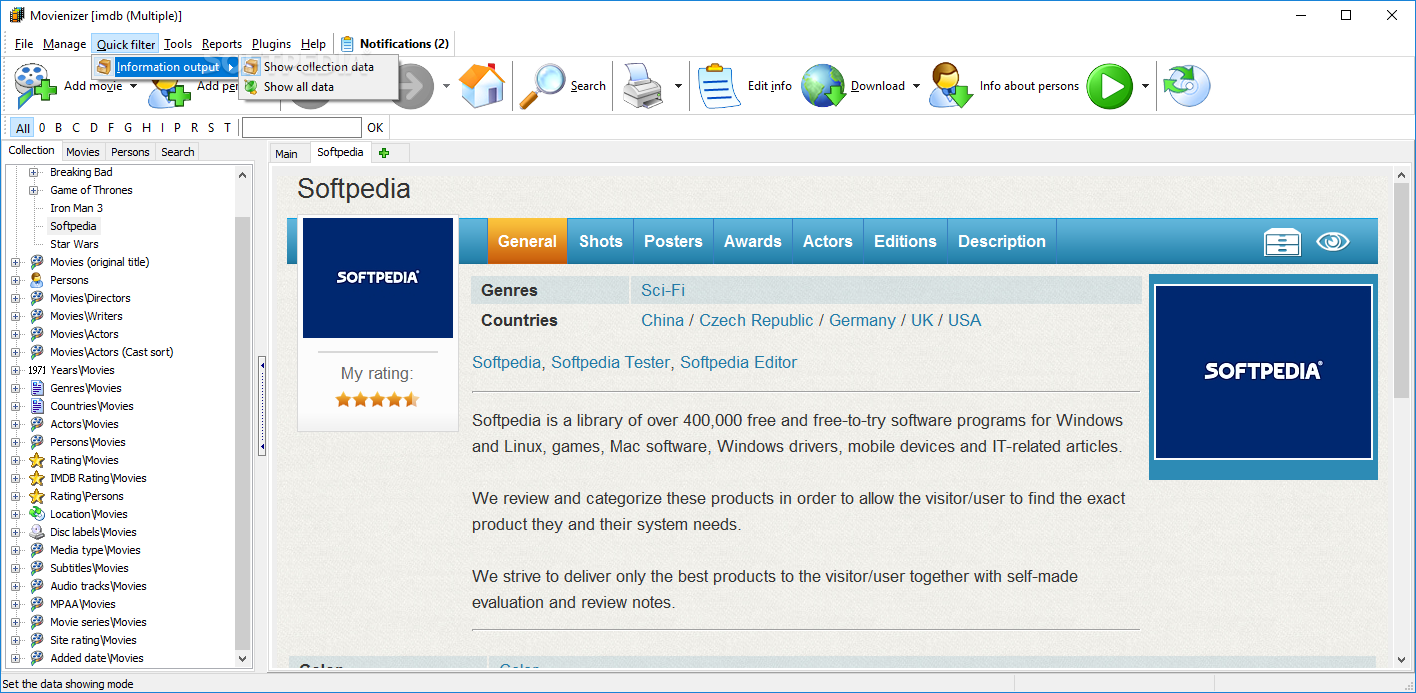The height and width of the screenshot is (693, 1416).
Task: Open the File menu
Action: [x=24, y=44]
